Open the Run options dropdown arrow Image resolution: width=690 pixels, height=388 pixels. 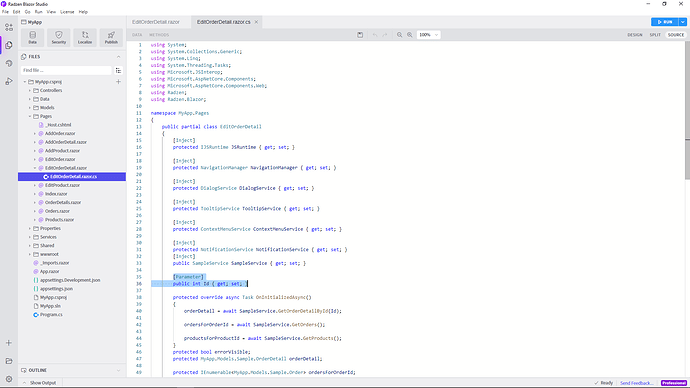coord(683,22)
